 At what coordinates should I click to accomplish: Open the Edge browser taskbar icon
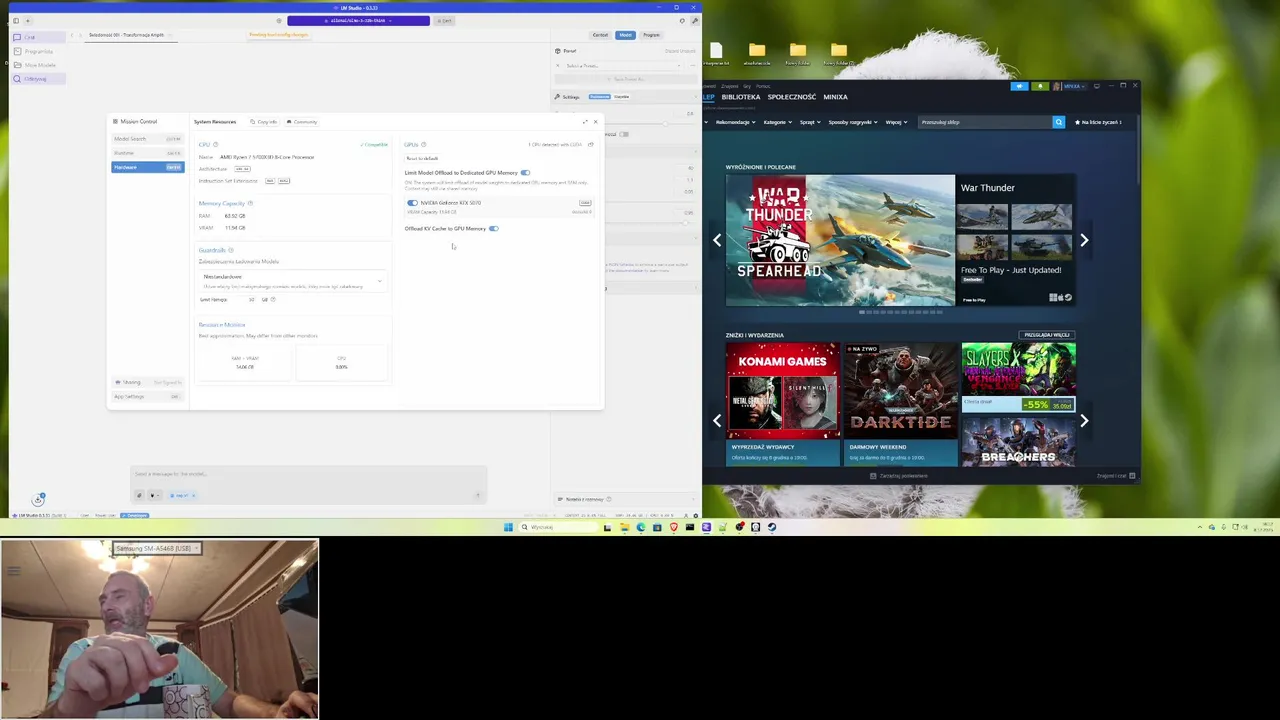(x=641, y=527)
